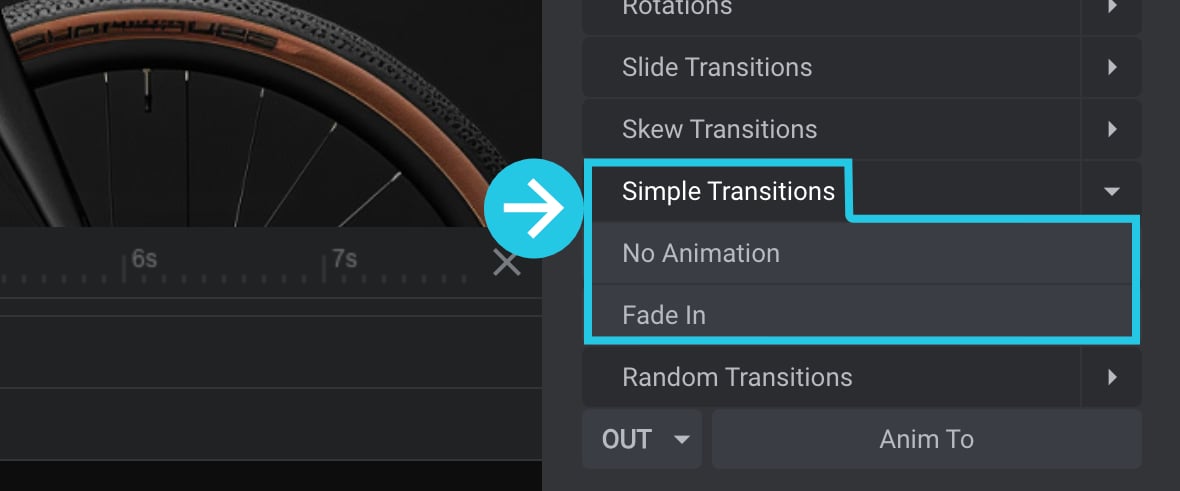Screen dimensions: 1180x491
Task: Open the OUT dropdown arrow
Action: 682,440
